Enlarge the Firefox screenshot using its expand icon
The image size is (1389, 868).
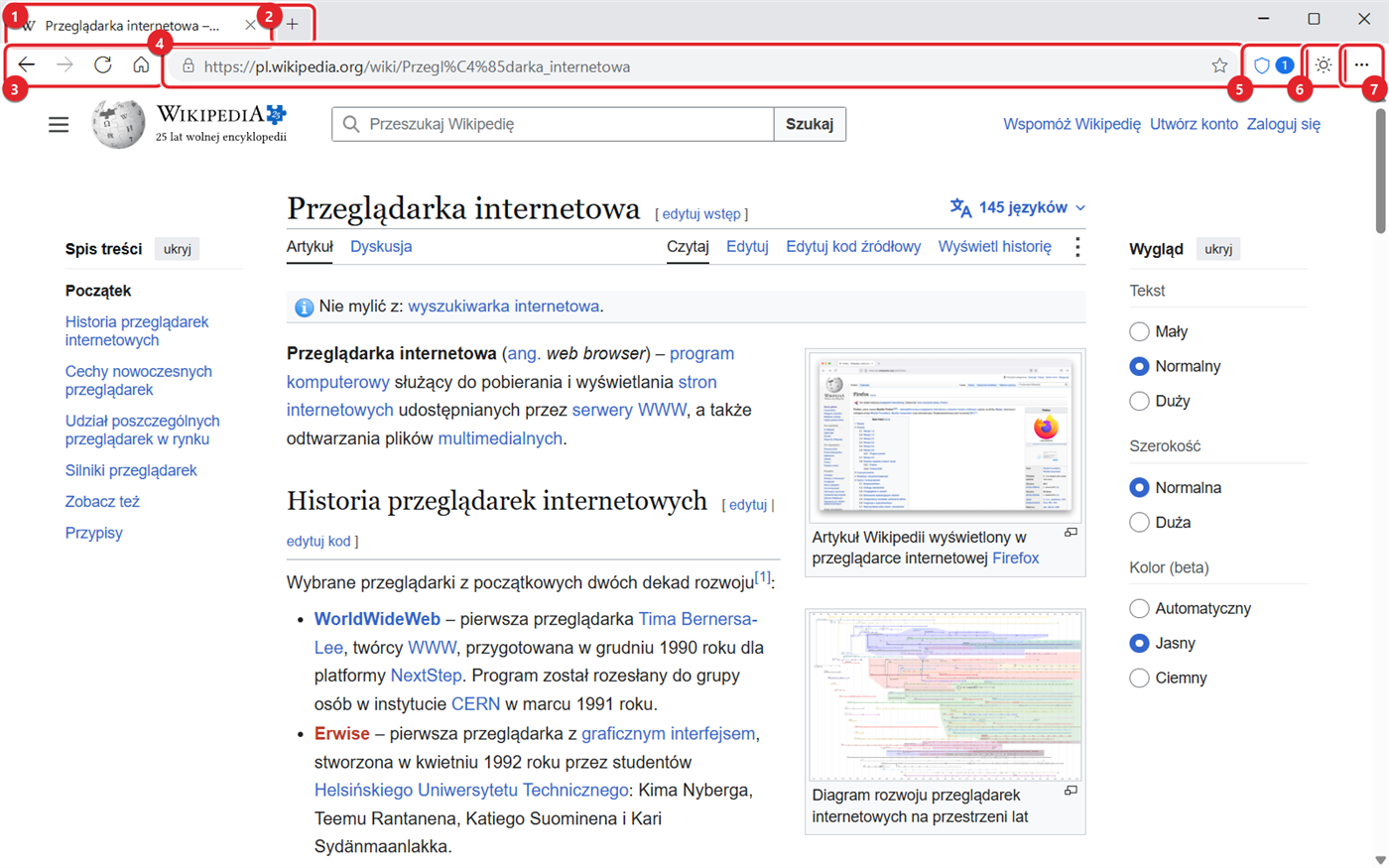point(1071,533)
